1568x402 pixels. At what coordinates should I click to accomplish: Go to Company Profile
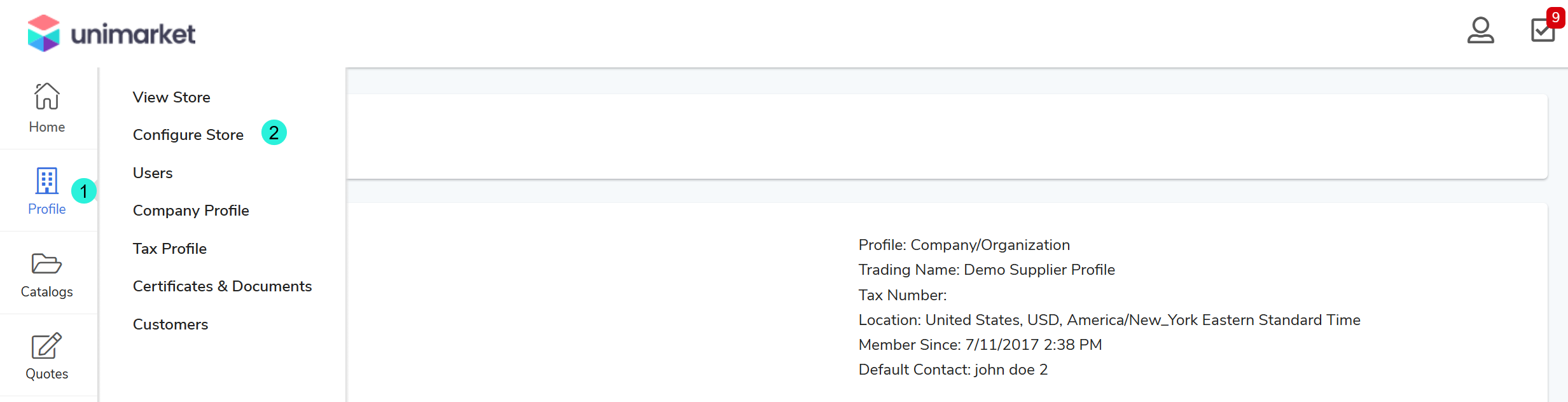pyautogui.click(x=191, y=211)
